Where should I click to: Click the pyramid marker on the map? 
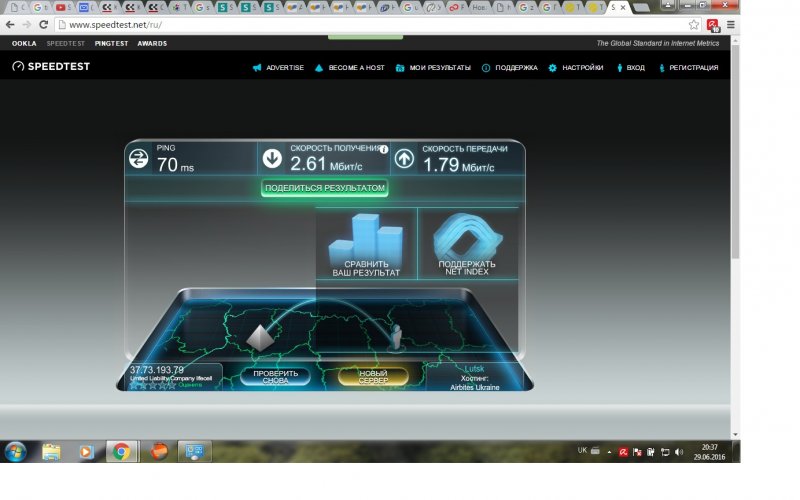[260, 339]
